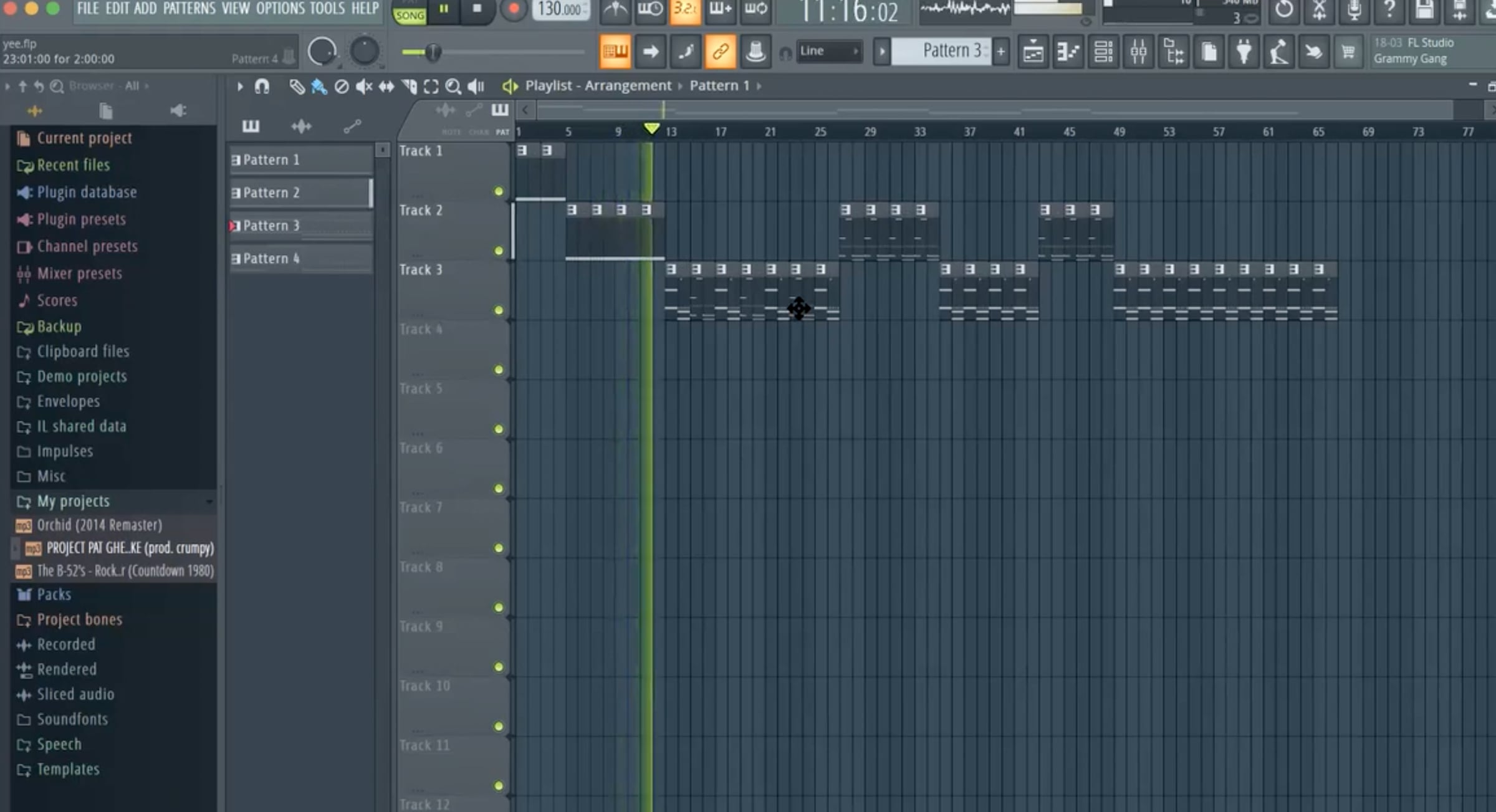Select the Draw pencil tool in the Playlist

click(297, 87)
